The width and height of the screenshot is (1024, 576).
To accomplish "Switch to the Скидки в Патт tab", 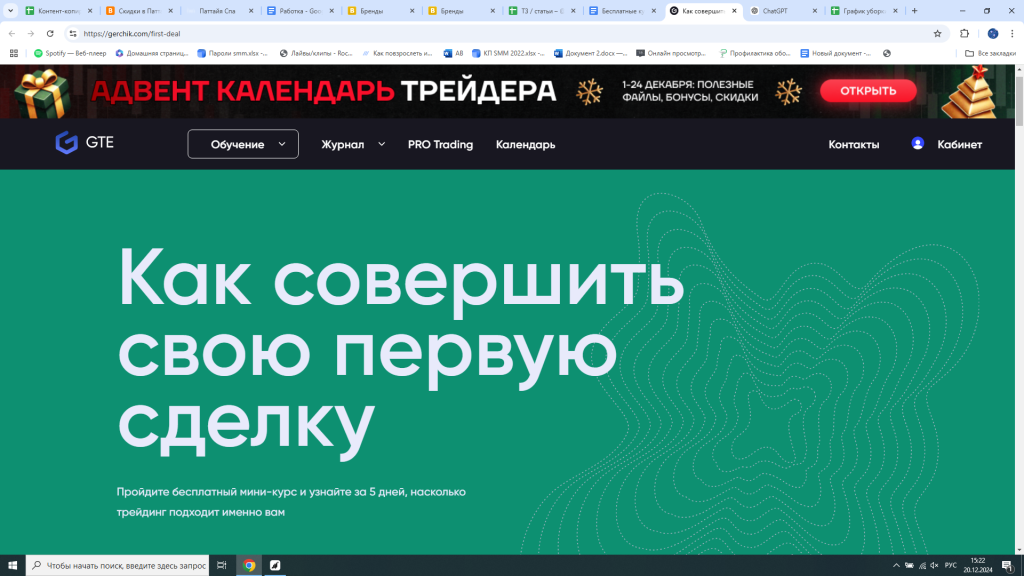I will pyautogui.click(x=138, y=11).
